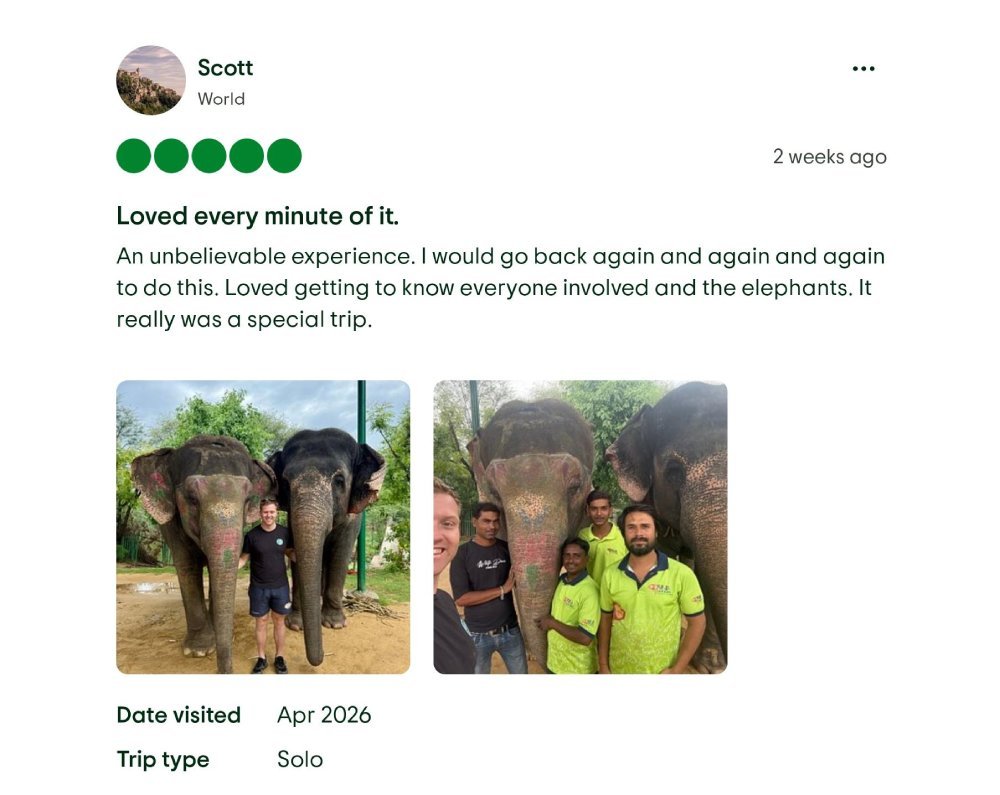Click the World location link

tap(220, 98)
